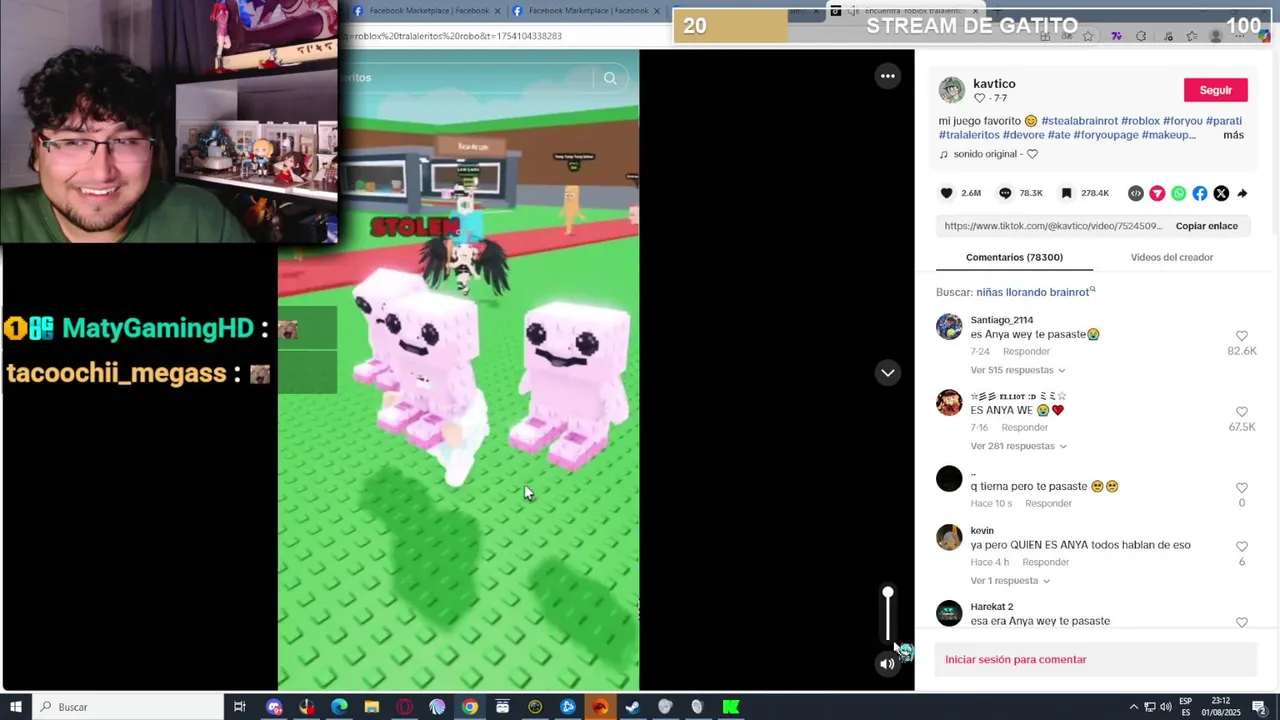Go to next video with down chevron
Screen dimensions: 1280x720
[887, 372]
